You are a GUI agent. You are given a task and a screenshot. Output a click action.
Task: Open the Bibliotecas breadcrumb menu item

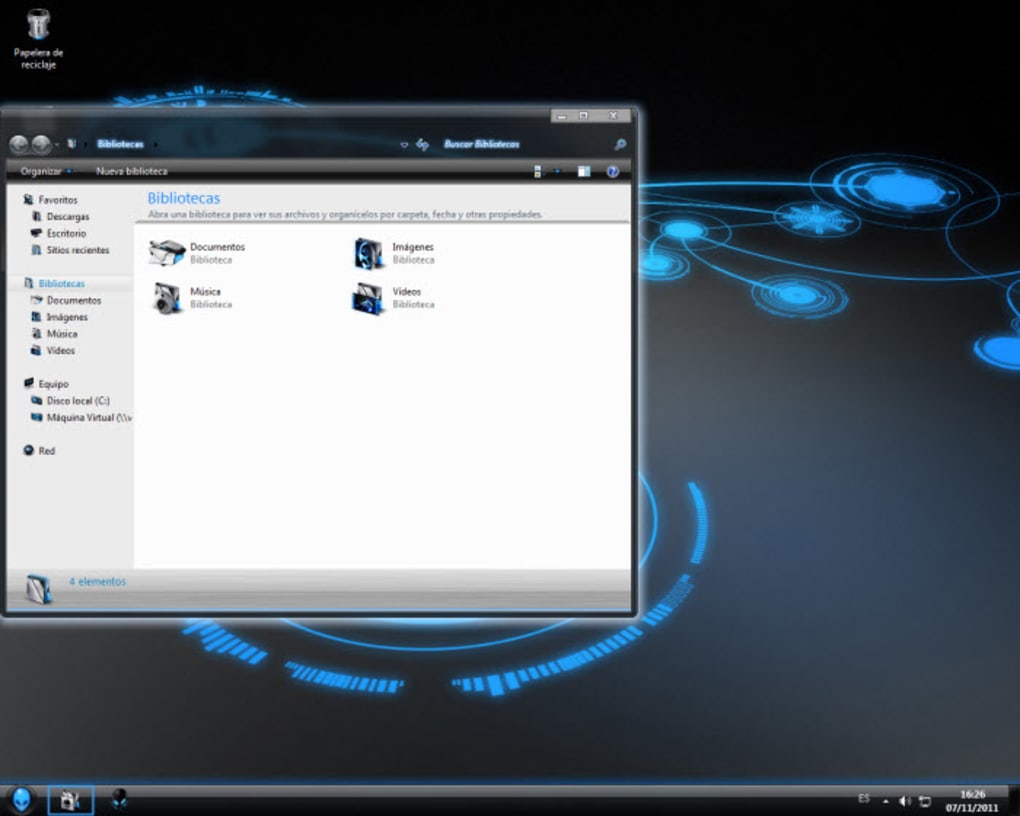click(123, 144)
